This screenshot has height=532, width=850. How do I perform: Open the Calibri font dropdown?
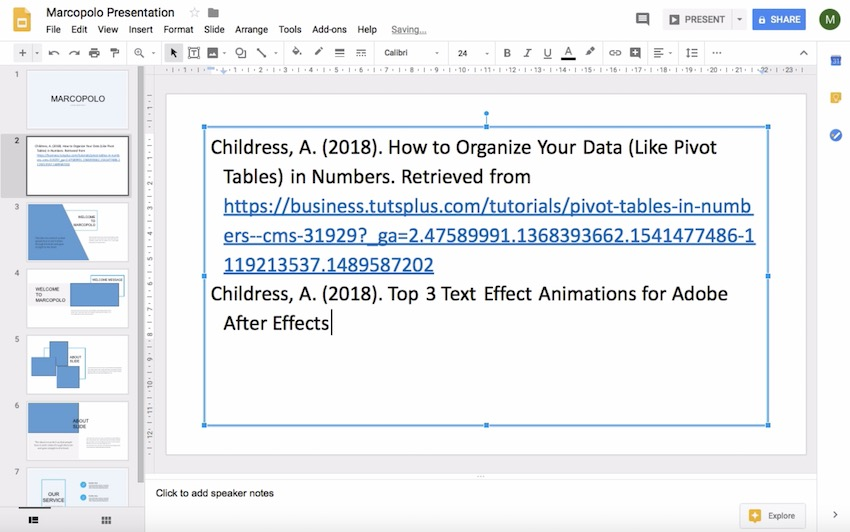(x=411, y=53)
